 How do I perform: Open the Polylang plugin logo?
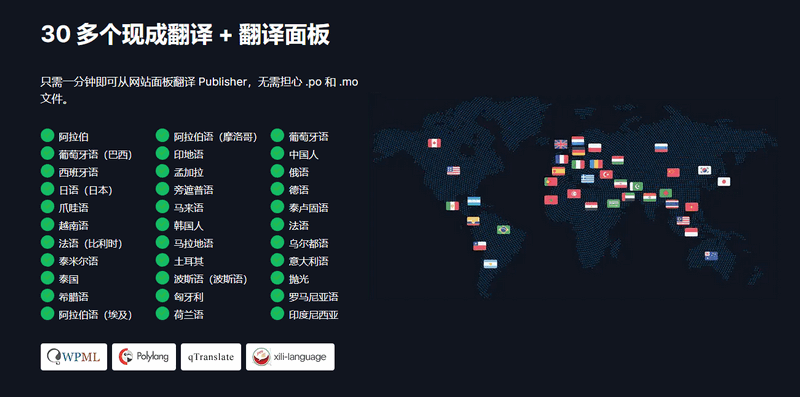pyautogui.click(x=144, y=357)
